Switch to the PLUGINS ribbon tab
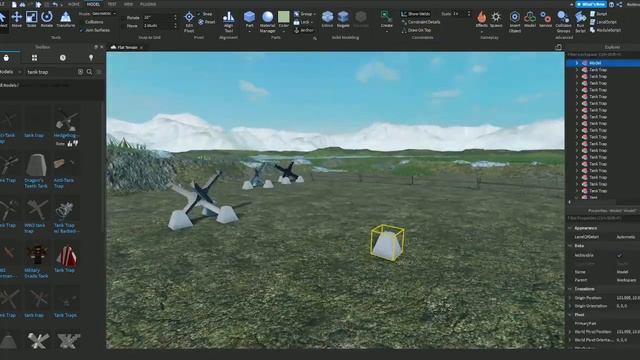Viewport: 640px width, 360px height. pyautogui.click(x=148, y=4)
